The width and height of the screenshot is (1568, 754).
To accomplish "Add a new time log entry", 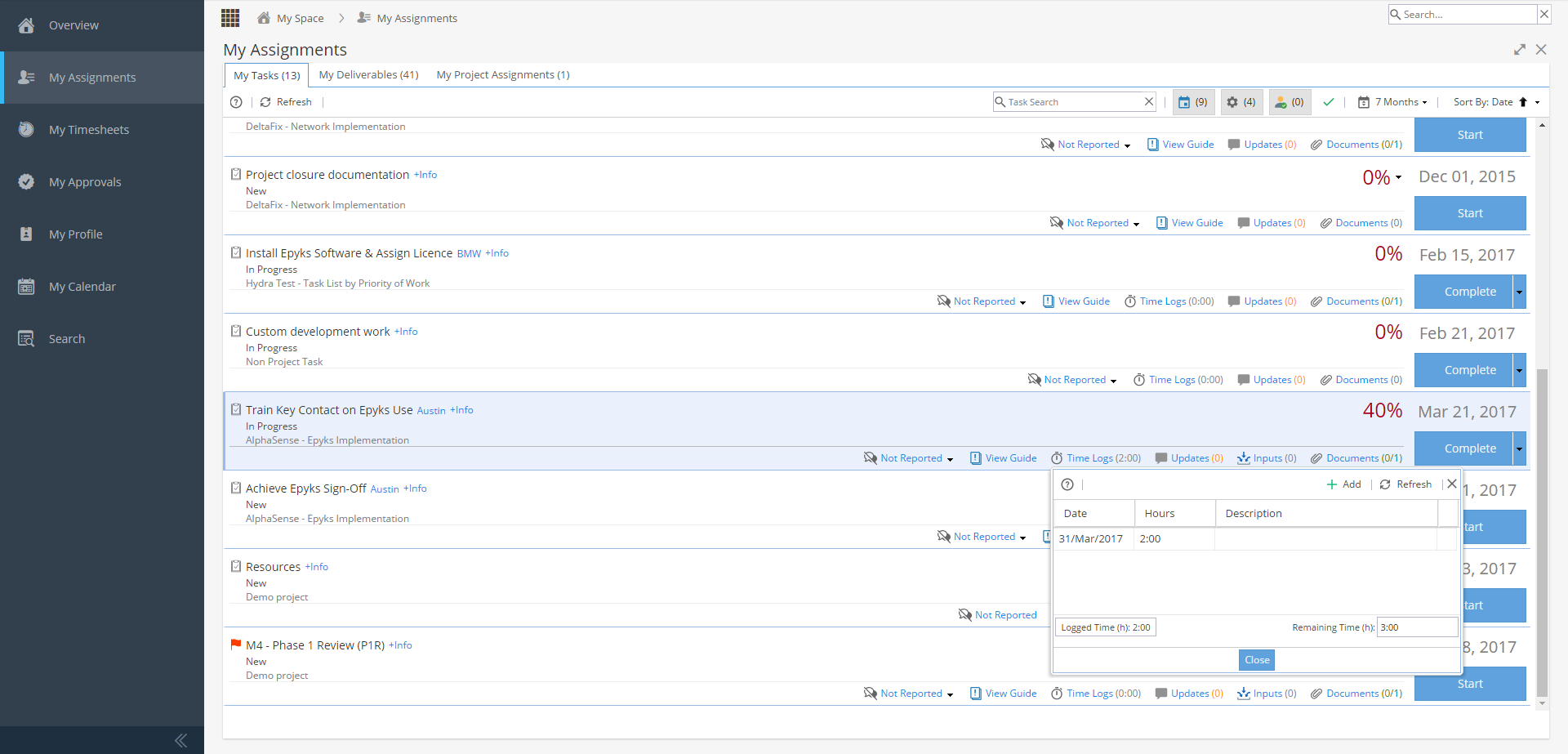I will pos(1343,484).
